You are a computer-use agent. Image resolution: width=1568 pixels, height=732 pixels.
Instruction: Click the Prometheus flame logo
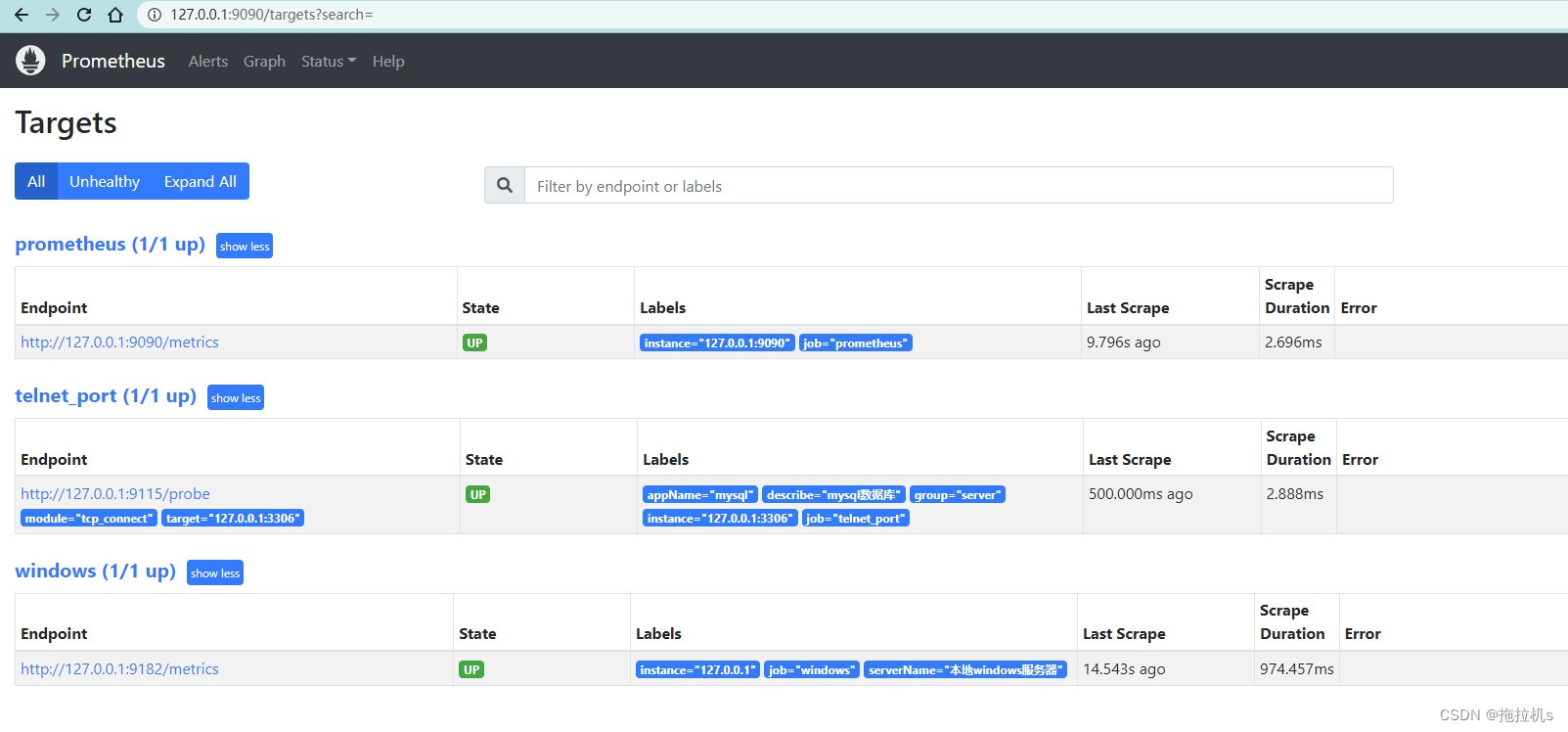(30, 61)
